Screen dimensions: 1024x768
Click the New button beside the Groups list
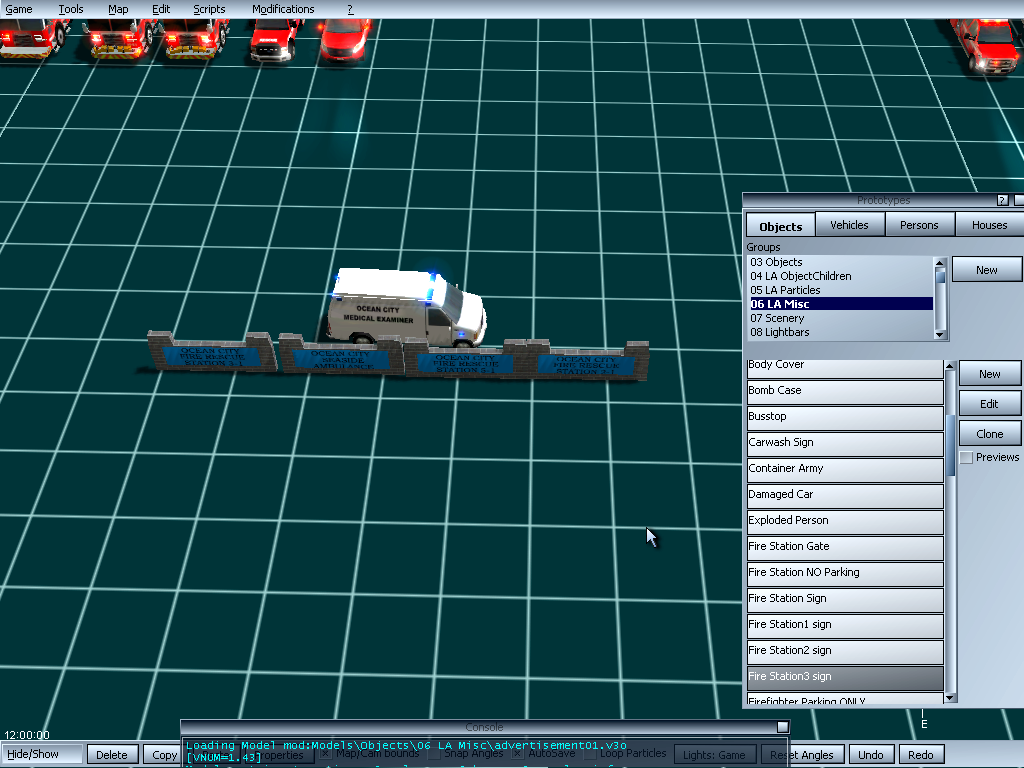pos(987,270)
